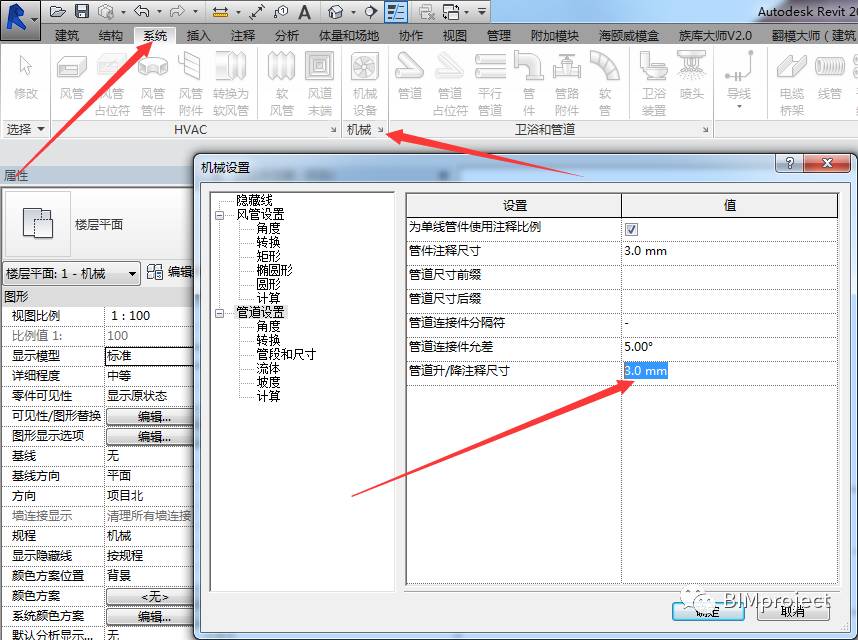Image resolution: width=858 pixels, height=640 pixels.
Task: Select the Parallel Pipes tool (平行管道)
Action: click(490, 84)
